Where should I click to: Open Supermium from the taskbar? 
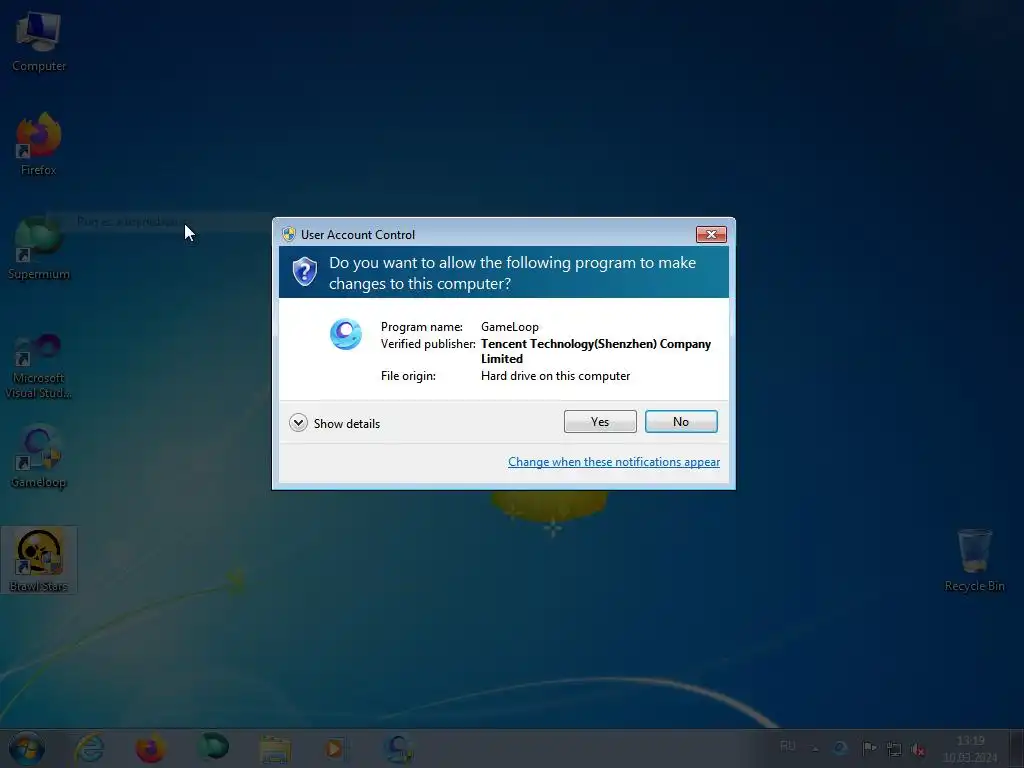point(212,748)
